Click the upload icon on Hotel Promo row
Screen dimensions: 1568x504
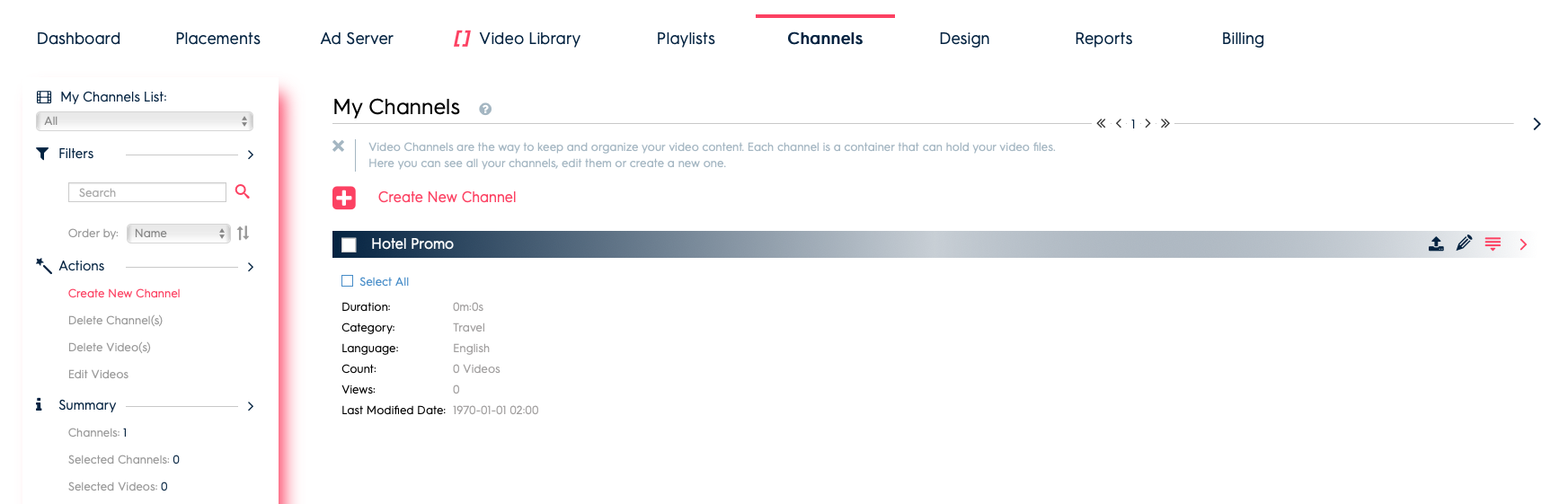coord(1436,243)
